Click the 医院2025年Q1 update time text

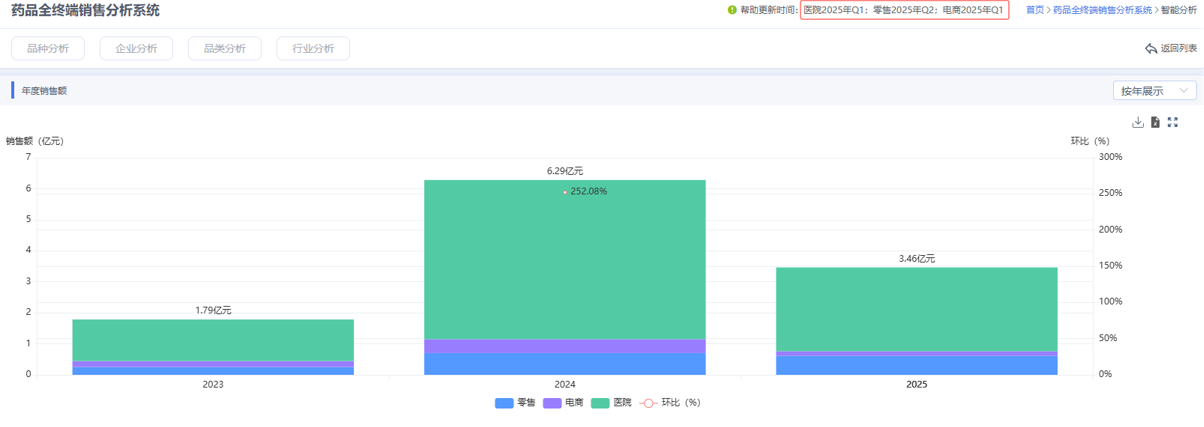(836, 10)
